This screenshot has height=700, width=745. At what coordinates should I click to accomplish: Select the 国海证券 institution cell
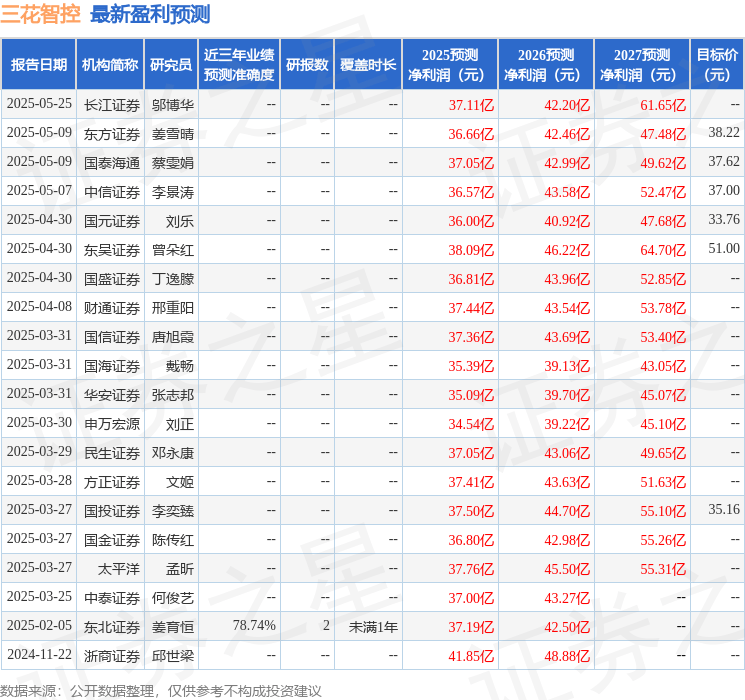pos(112,366)
